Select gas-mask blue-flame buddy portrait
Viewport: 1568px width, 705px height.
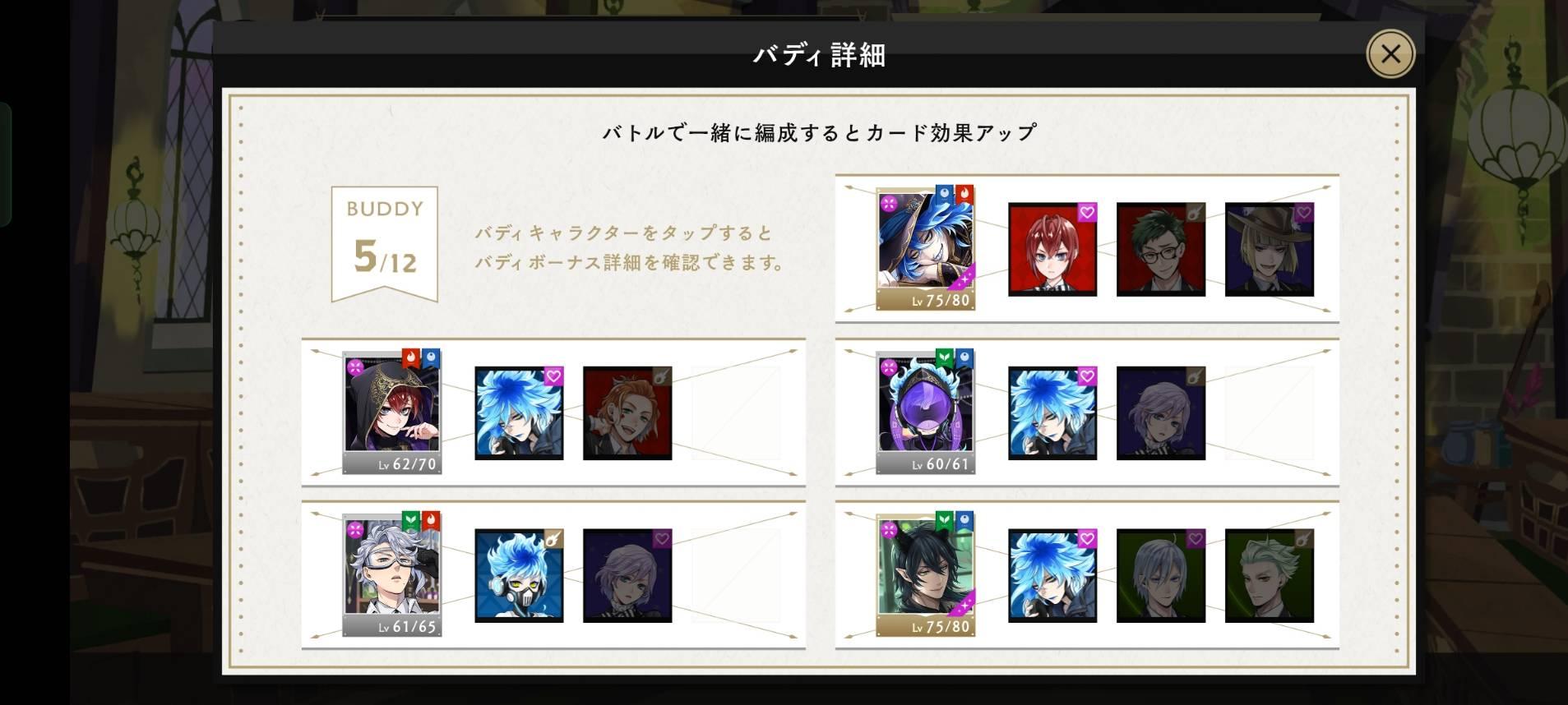[519, 576]
